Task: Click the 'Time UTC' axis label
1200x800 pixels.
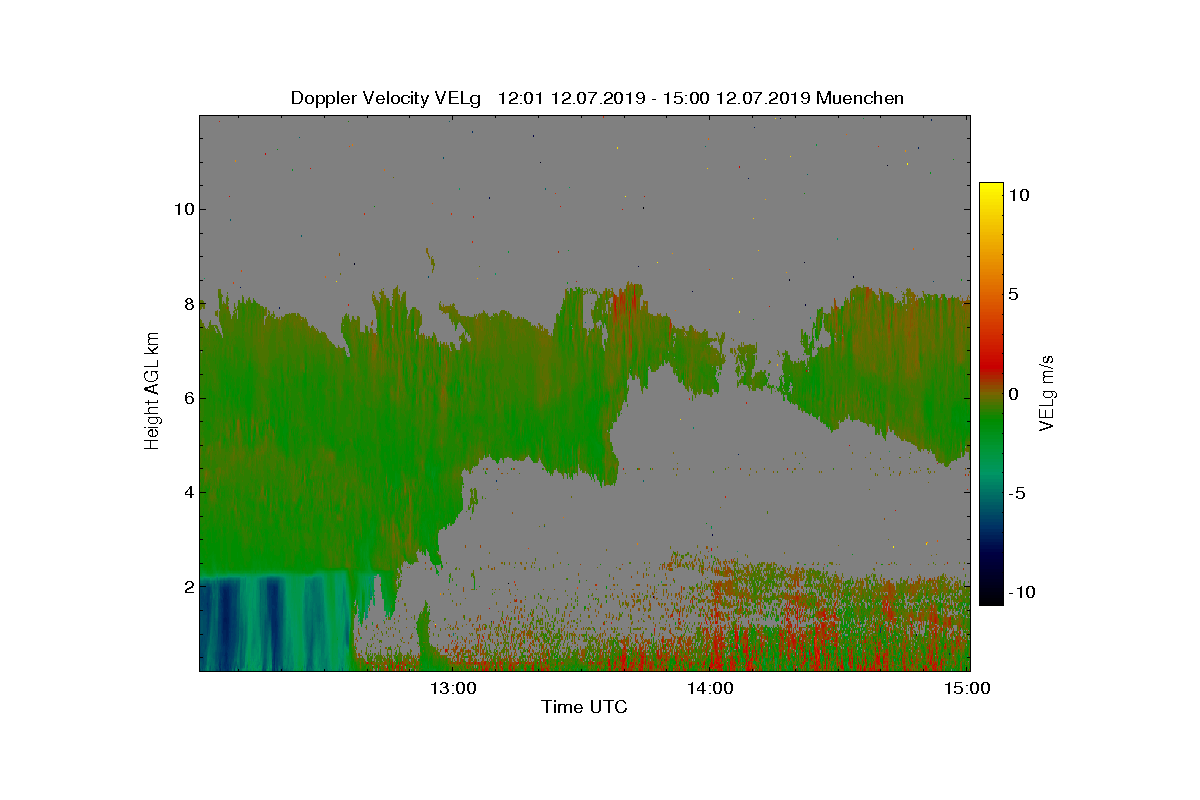Action: (x=584, y=707)
